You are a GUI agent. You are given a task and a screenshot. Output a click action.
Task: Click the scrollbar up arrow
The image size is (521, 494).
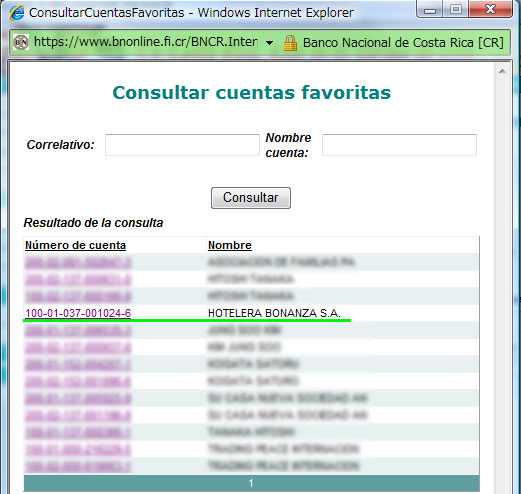point(502,71)
